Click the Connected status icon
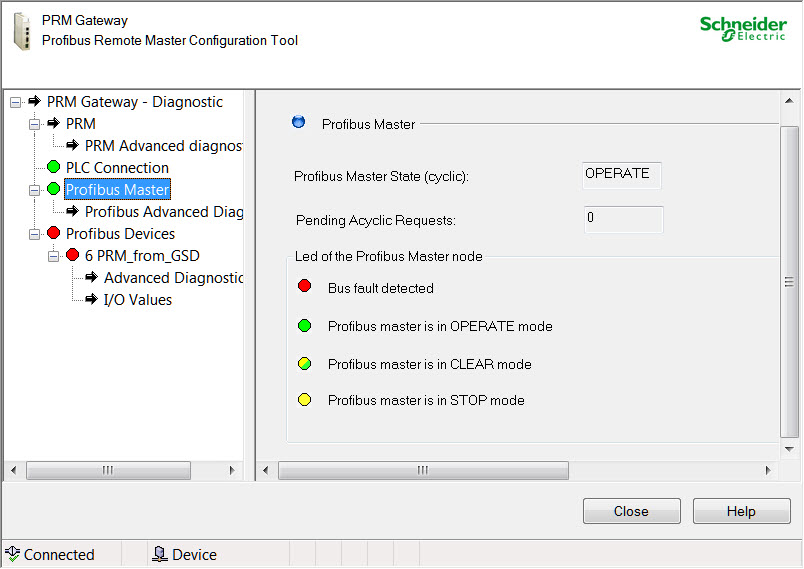 pos(12,554)
